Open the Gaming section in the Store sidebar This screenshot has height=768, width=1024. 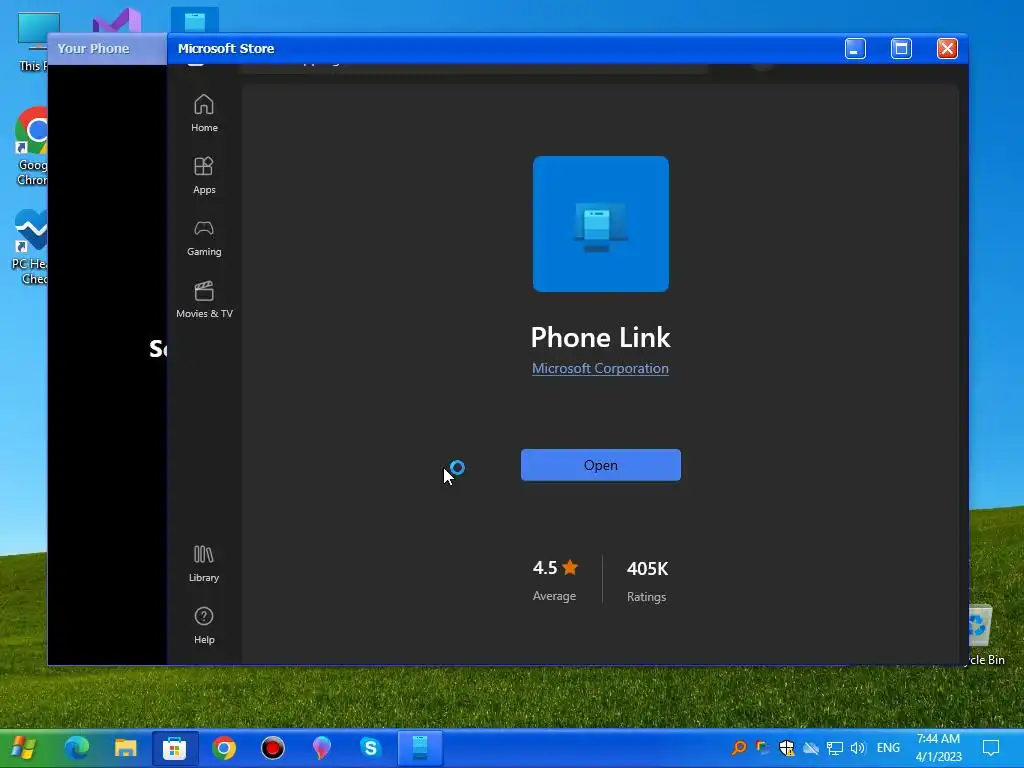(204, 237)
